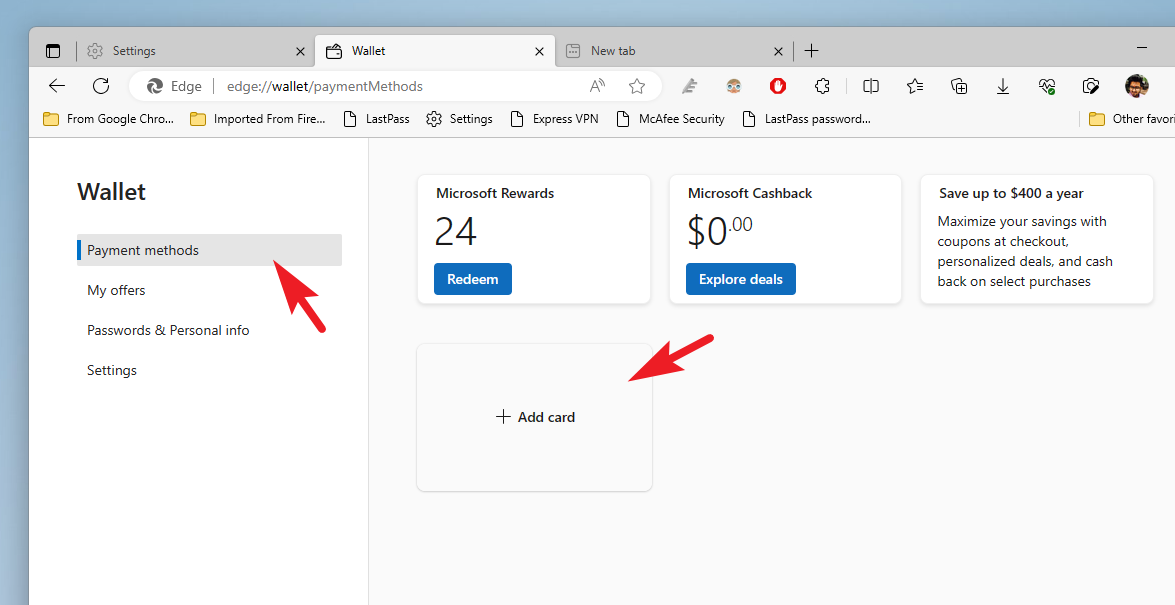Click the Explore deals button
1175x605 pixels.
pyautogui.click(x=740, y=279)
